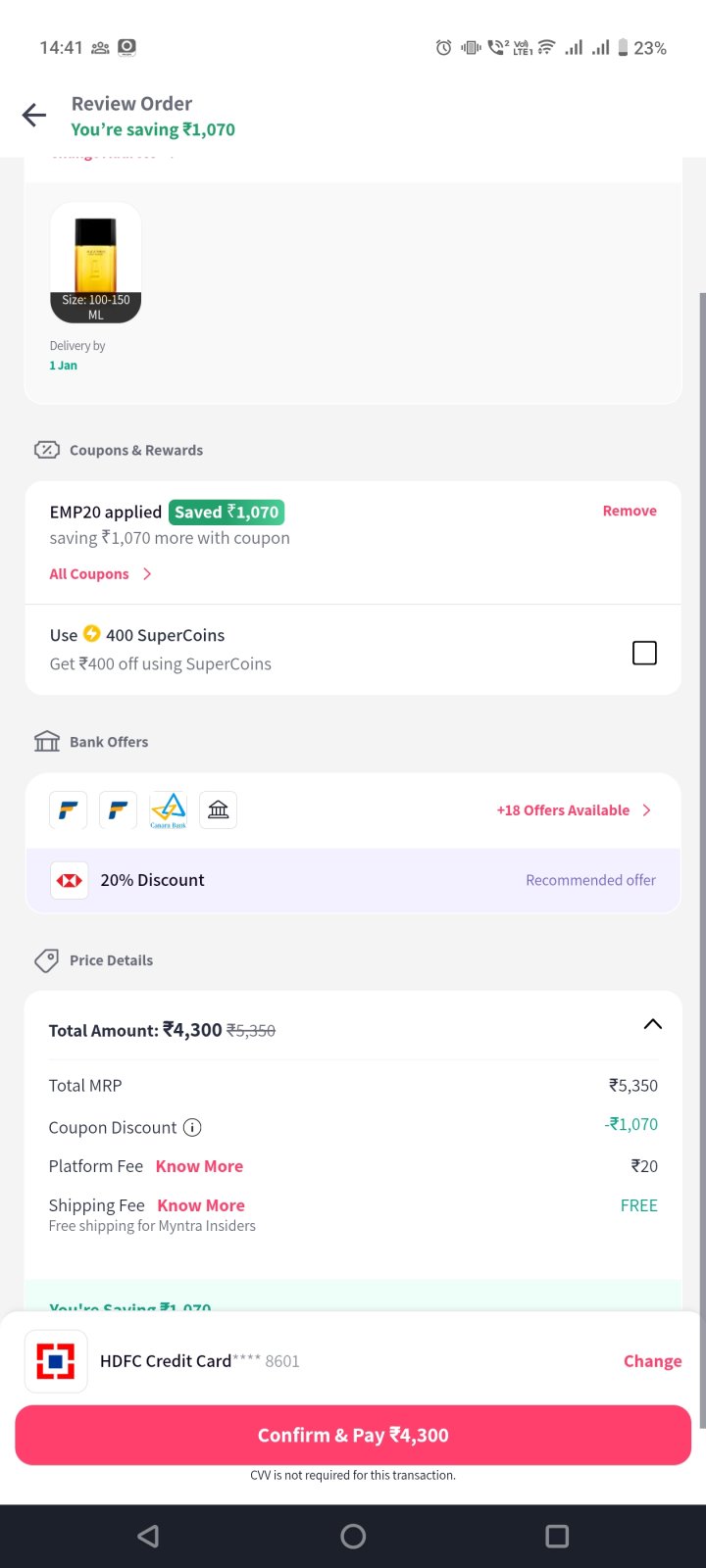Viewport: 706px width, 1568px height.
Task: Select the second Federal Bank offer icon
Action: click(118, 810)
